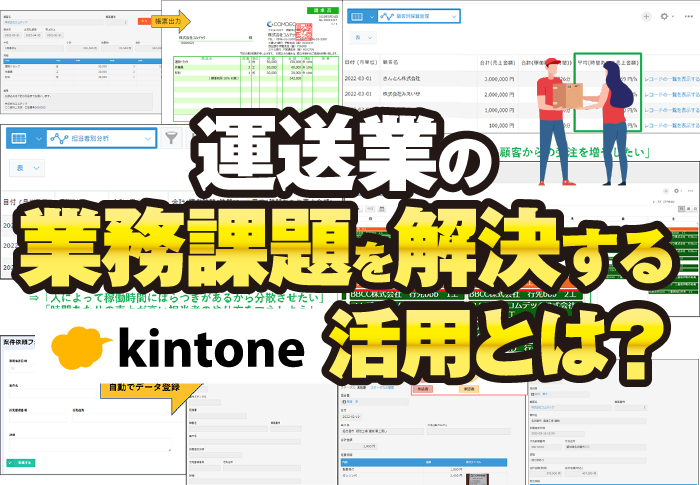The width and height of the screenshot is (700, 485).
Task: Click table view icon beside 担当者別分析
Action: coord(19,138)
